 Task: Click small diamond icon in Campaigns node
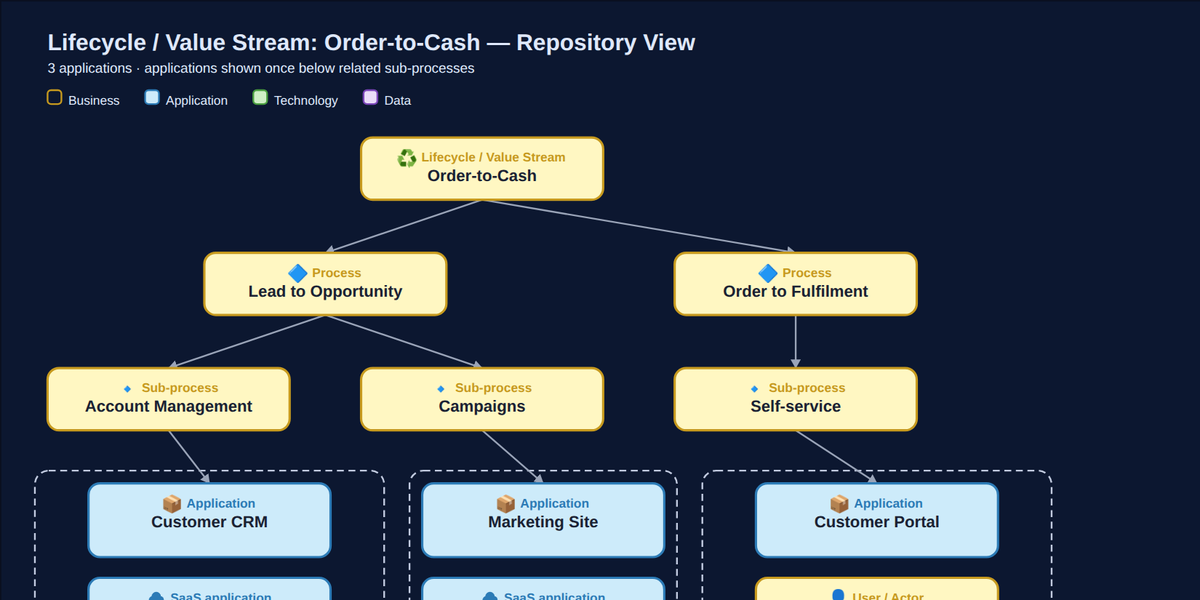coord(441,389)
